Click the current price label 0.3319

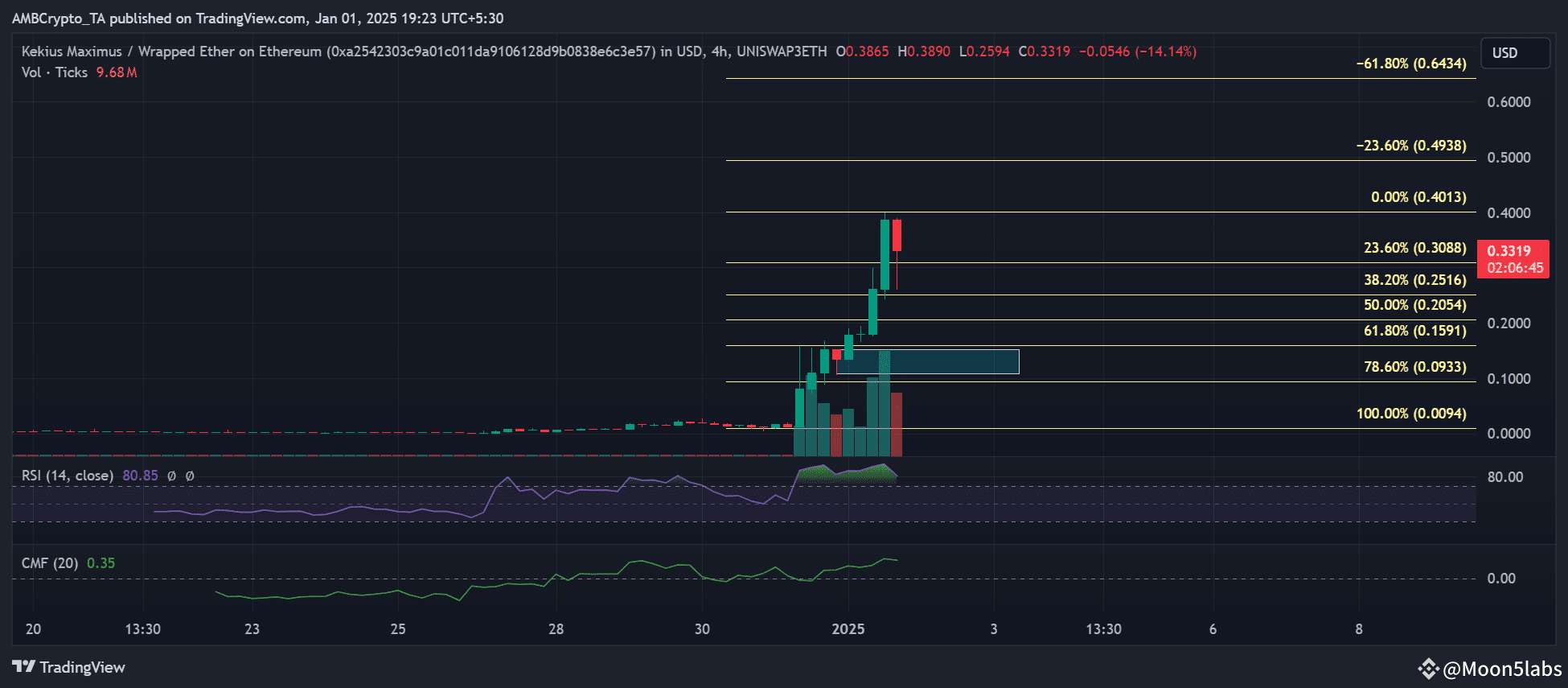(1508, 251)
